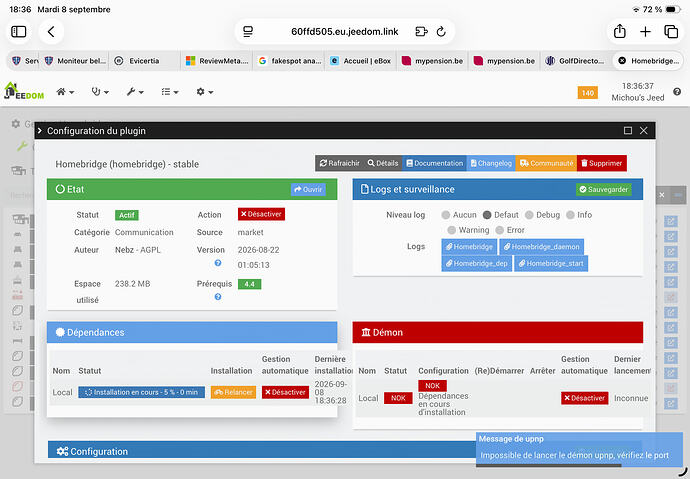The width and height of the screenshot is (690, 479).
Task: Select the Info log level
Action: 570,215
